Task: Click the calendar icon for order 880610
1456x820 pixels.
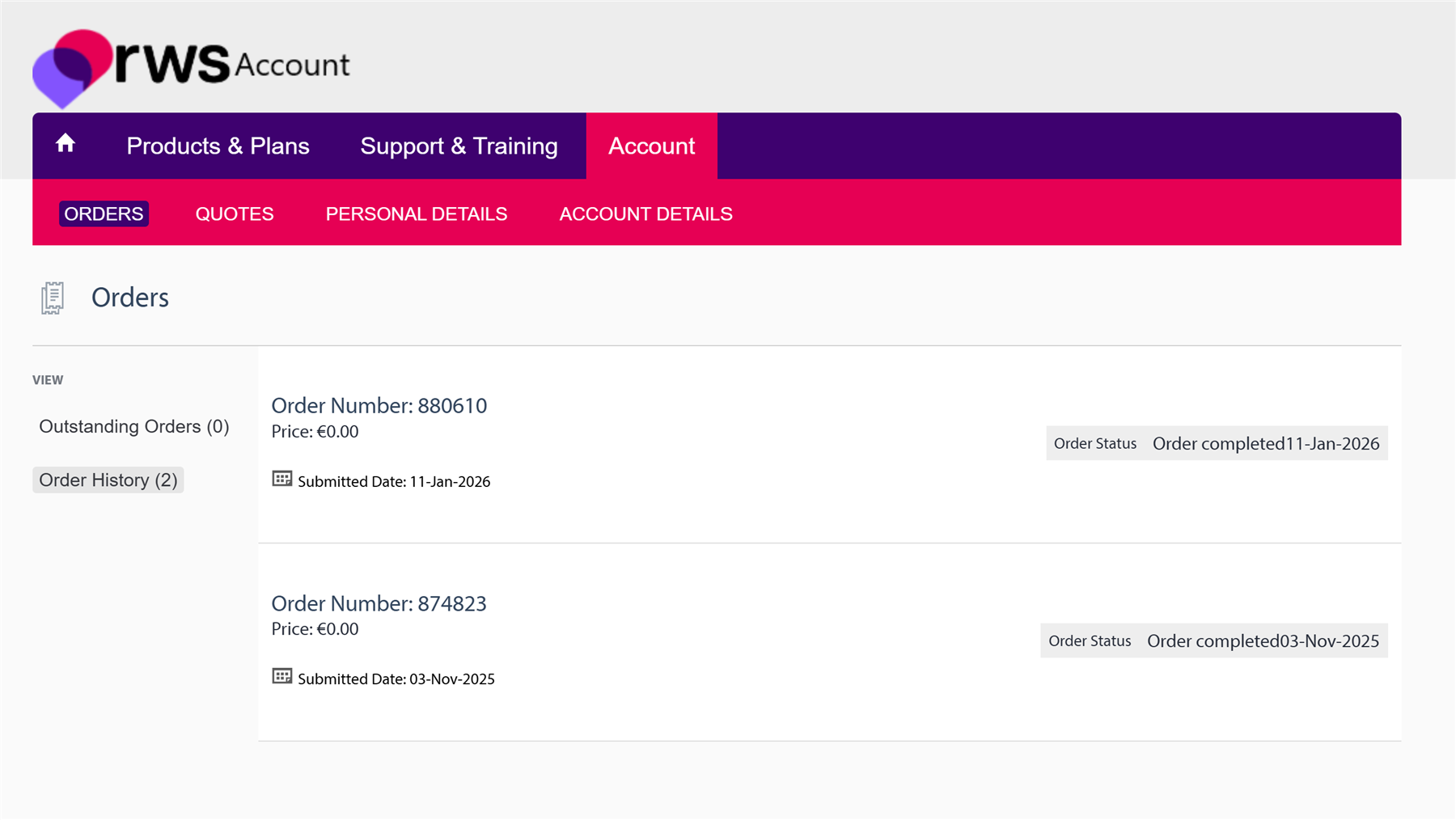Action: (281, 478)
